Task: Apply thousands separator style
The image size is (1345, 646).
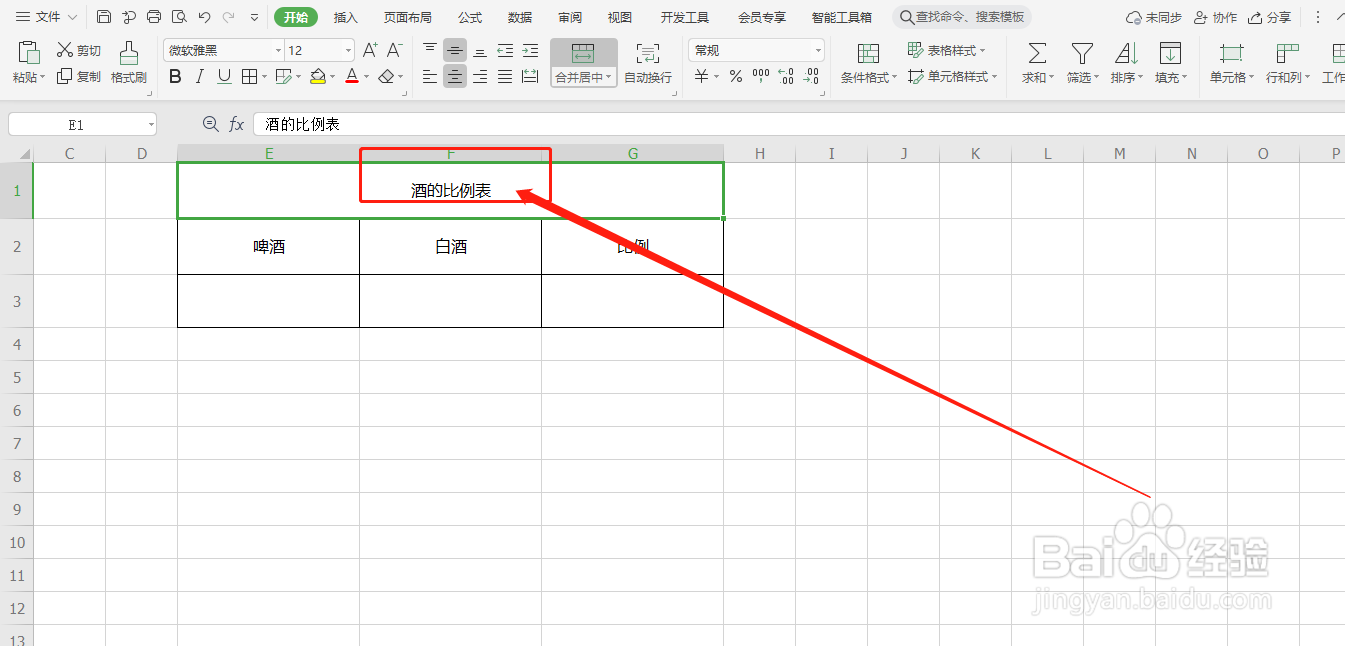Action: click(x=761, y=76)
